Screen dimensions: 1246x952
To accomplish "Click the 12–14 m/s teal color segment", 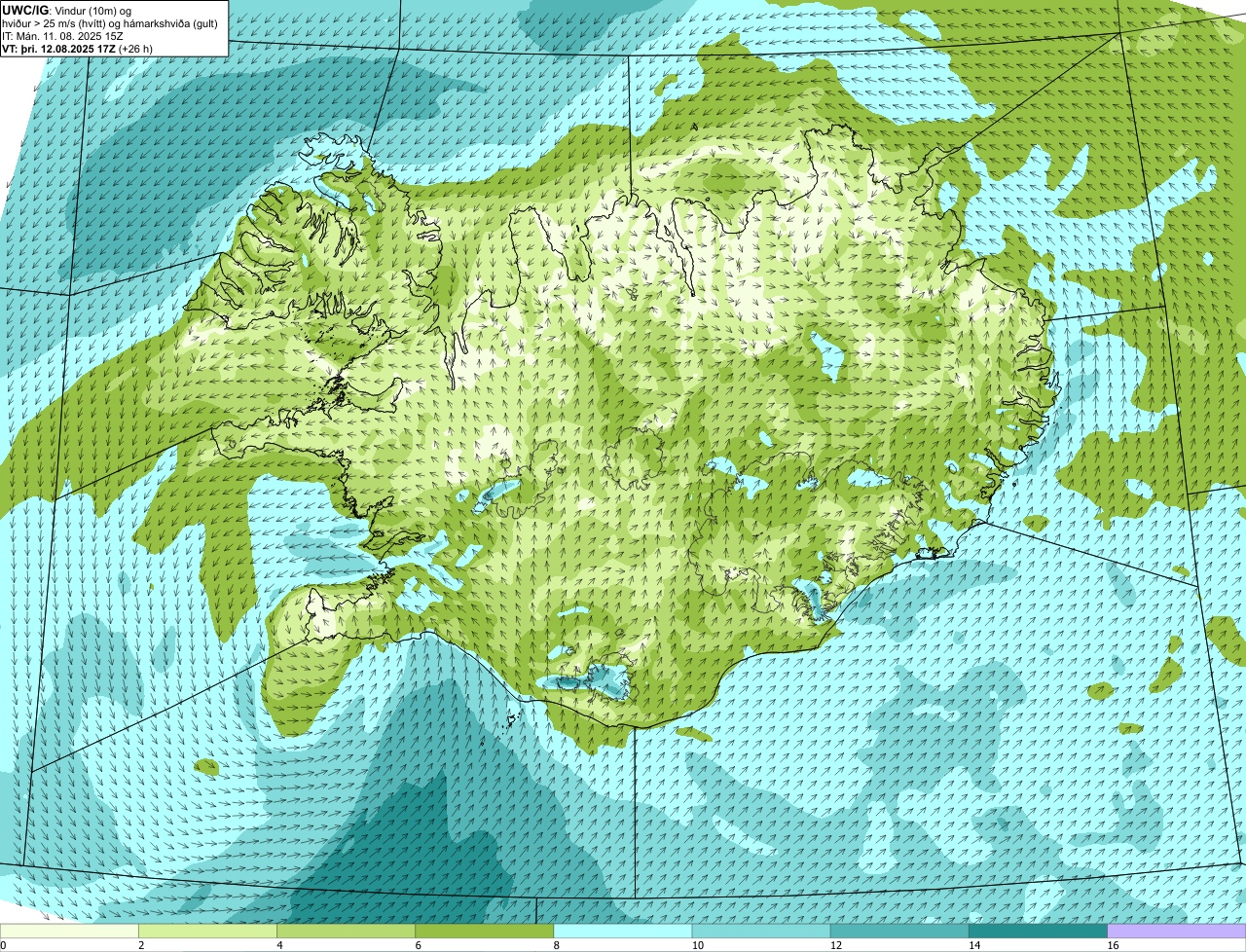I will point(900,932).
